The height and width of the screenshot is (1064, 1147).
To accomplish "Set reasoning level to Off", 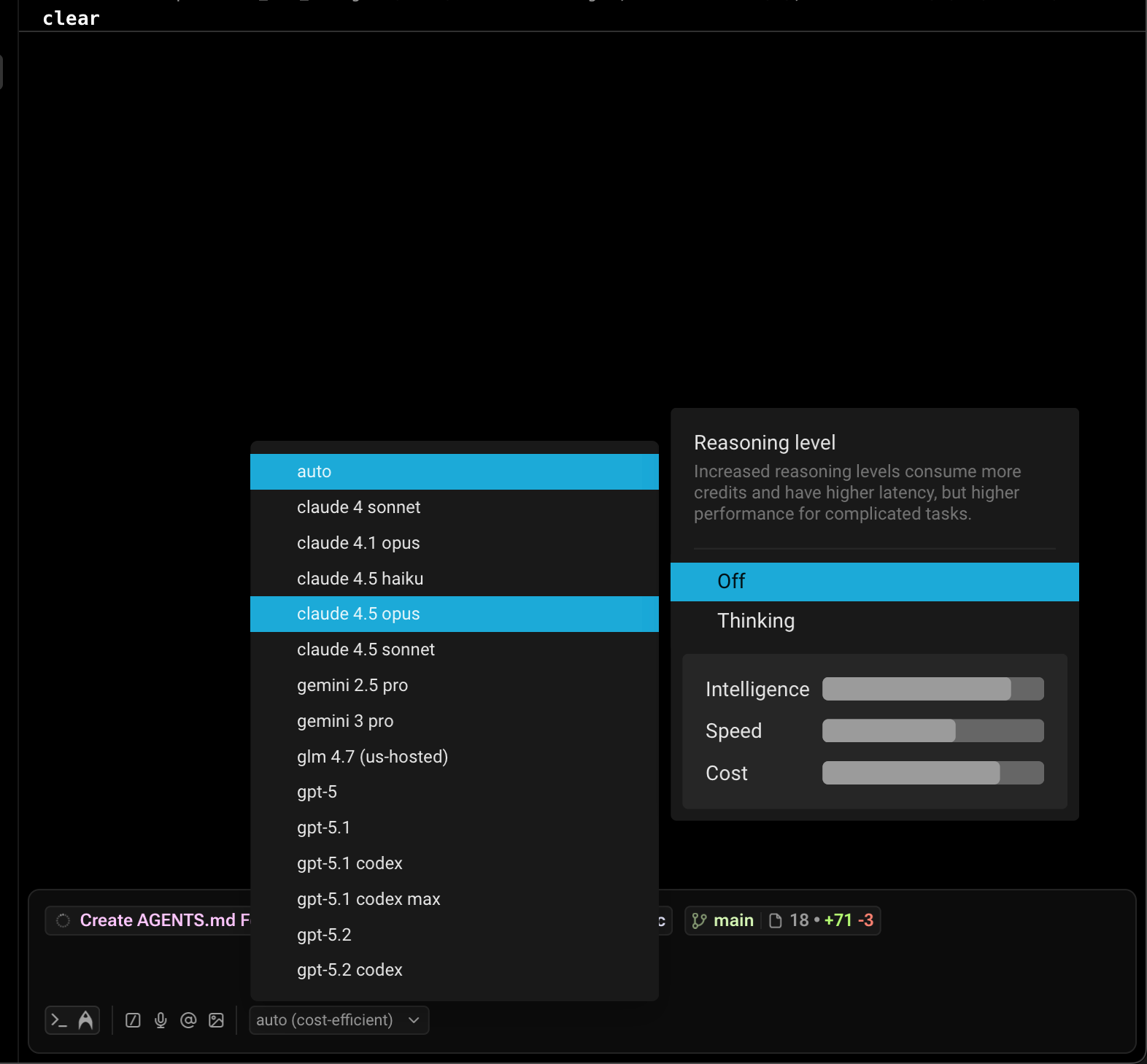I will [875, 582].
